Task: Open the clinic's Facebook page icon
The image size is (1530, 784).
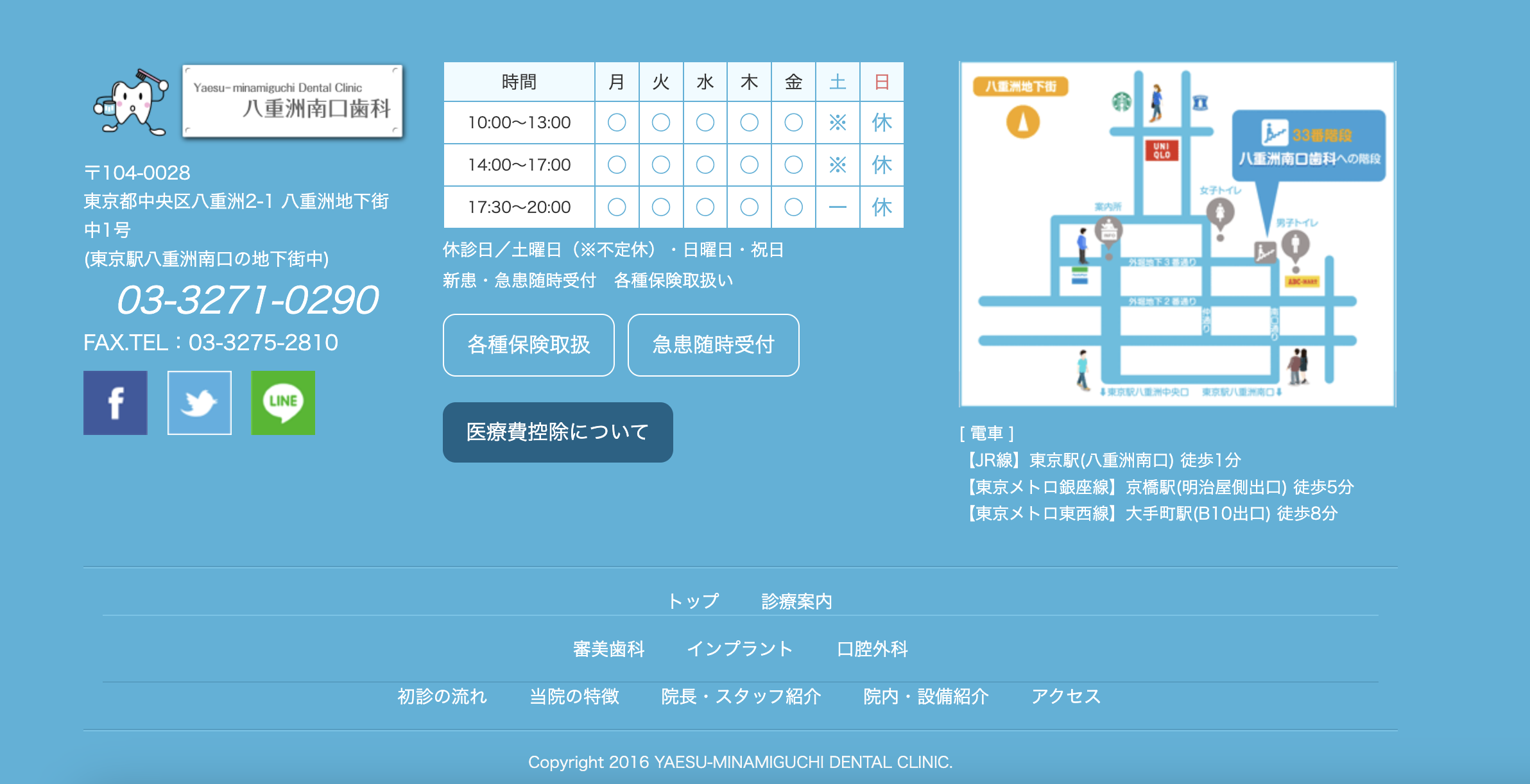Action: 116,403
